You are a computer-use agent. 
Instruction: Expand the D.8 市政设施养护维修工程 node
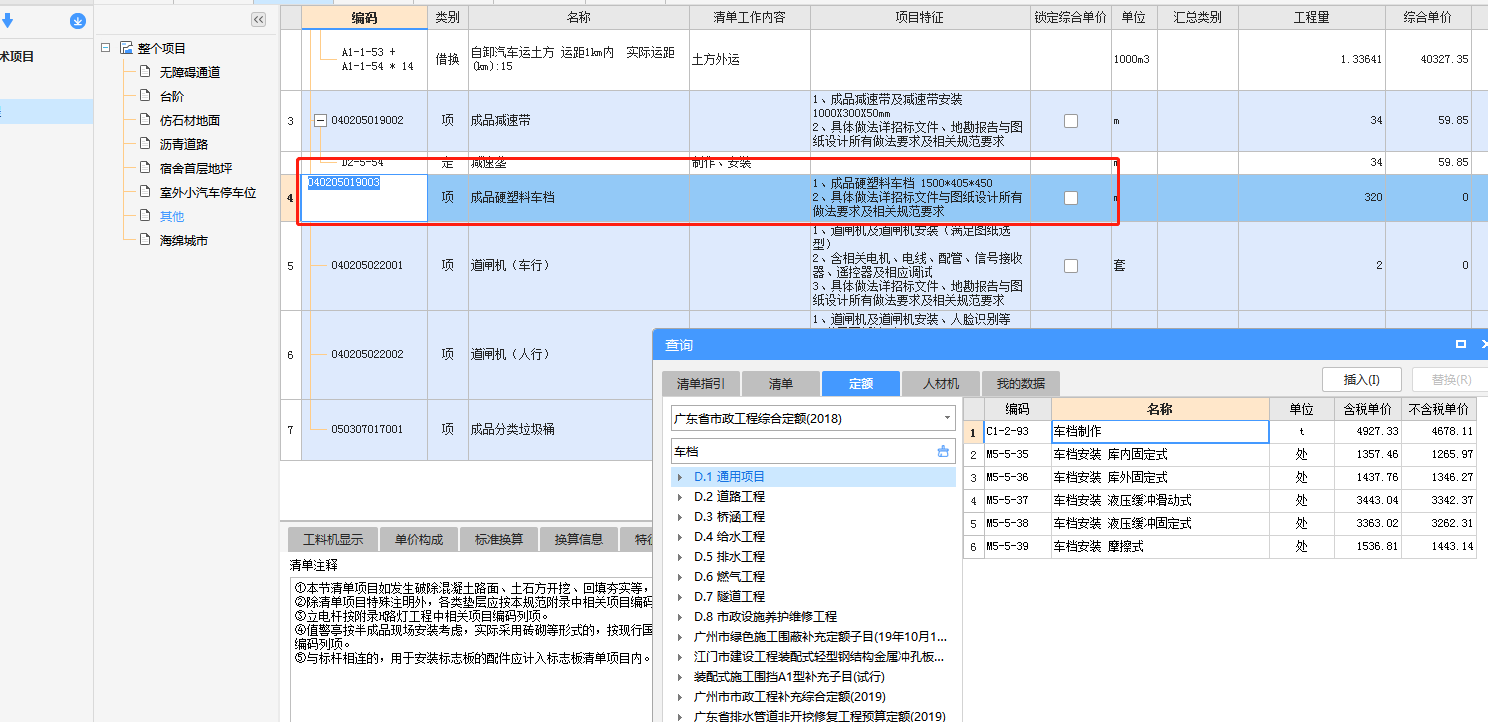point(681,617)
